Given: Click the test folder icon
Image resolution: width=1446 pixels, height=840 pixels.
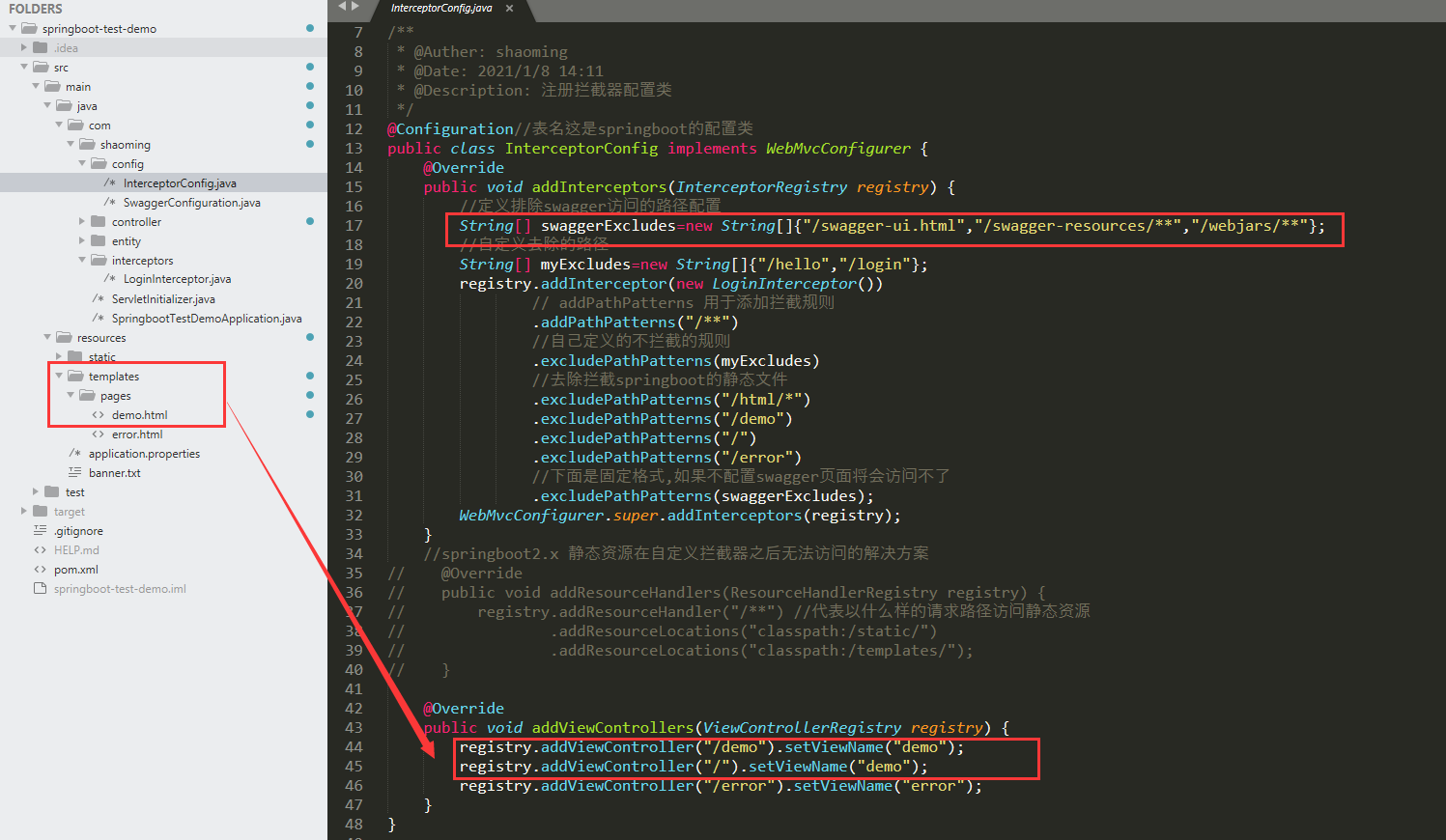Looking at the screenshot, I should click(52, 491).
